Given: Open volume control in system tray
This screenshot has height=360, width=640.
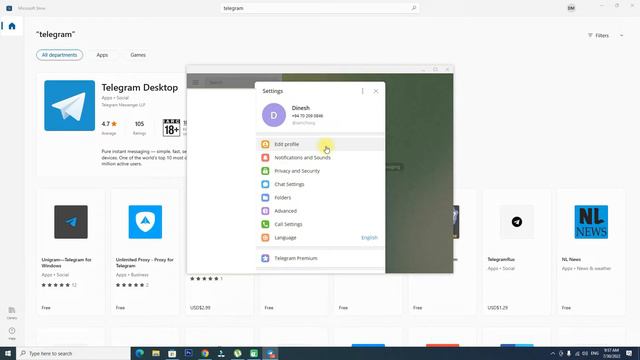Looking at the screenshot, I should pyautogui.click(x=585, y=353).
